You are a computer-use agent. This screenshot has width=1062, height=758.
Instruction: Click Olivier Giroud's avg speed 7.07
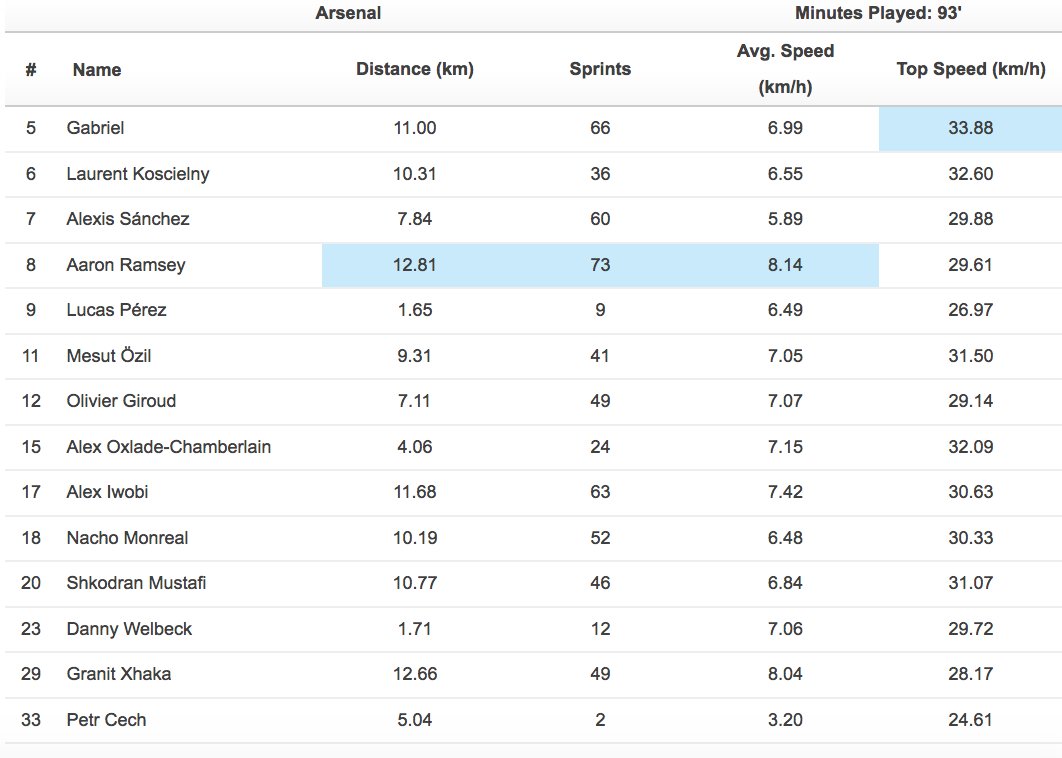785,401
